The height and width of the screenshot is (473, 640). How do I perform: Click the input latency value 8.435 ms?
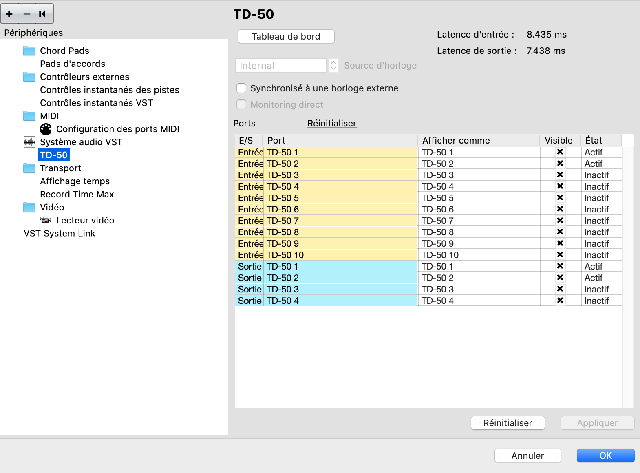click(546, 34)
